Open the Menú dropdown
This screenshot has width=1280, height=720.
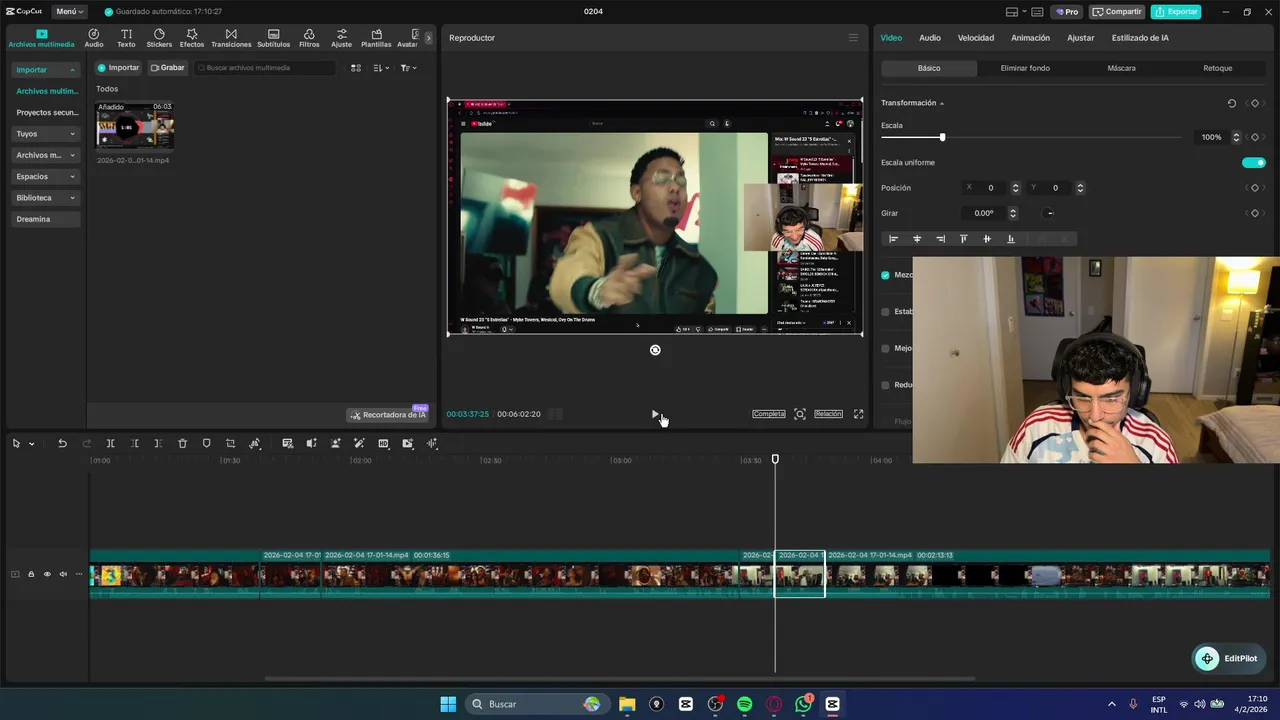pos(69,11)
